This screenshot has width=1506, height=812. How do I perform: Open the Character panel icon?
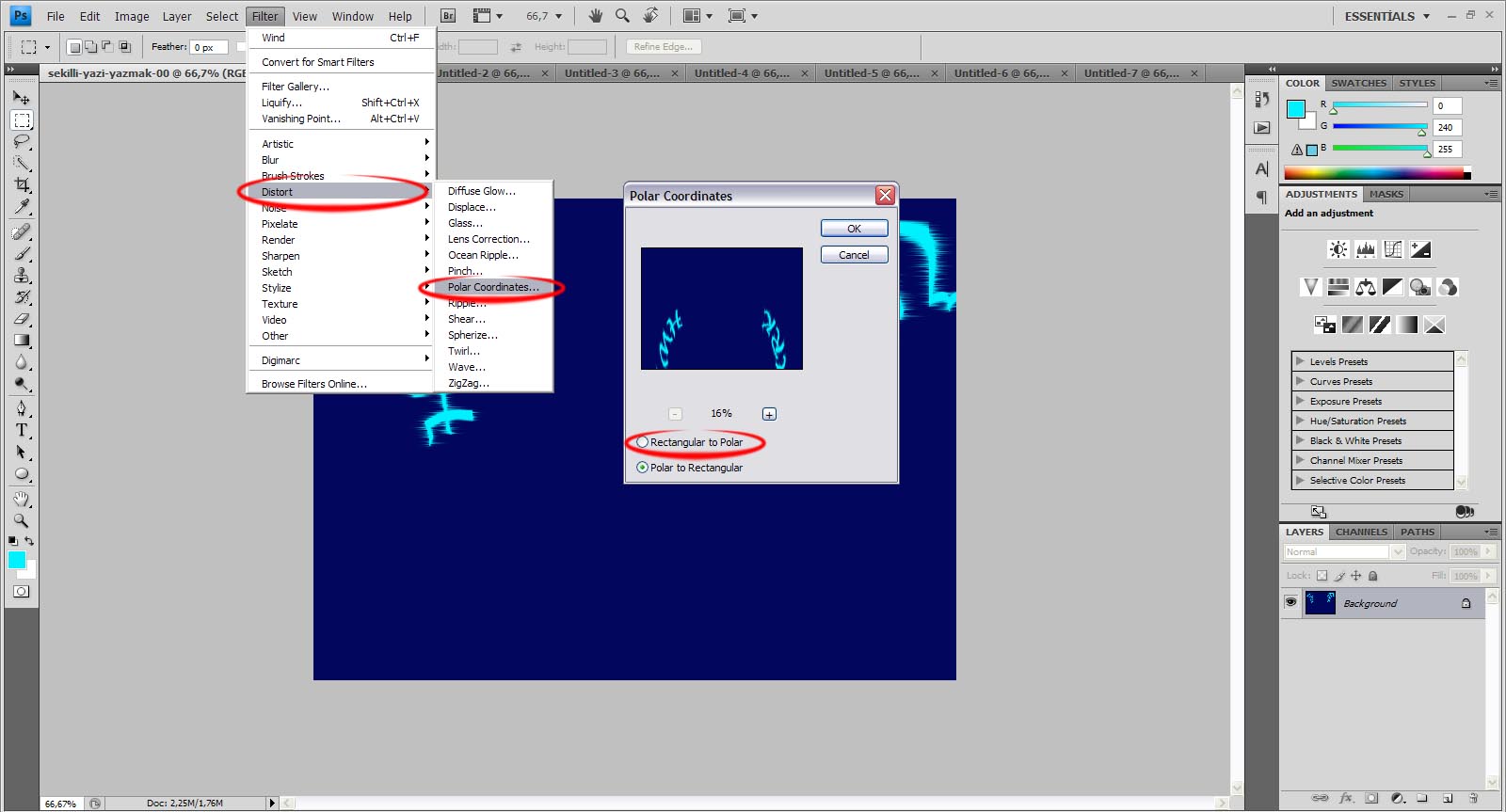coord(1262,169)
